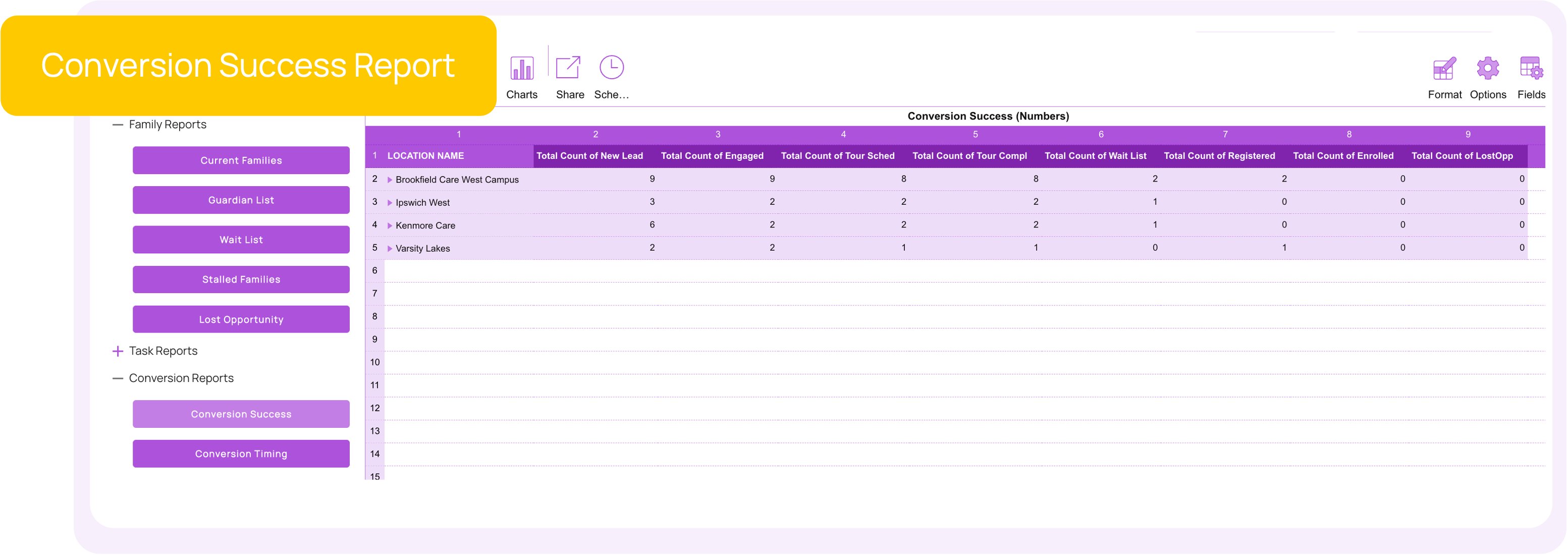Viewport: 1568px width, 555px height.
Task: Select row number 10
Action: tap(375, 363)
